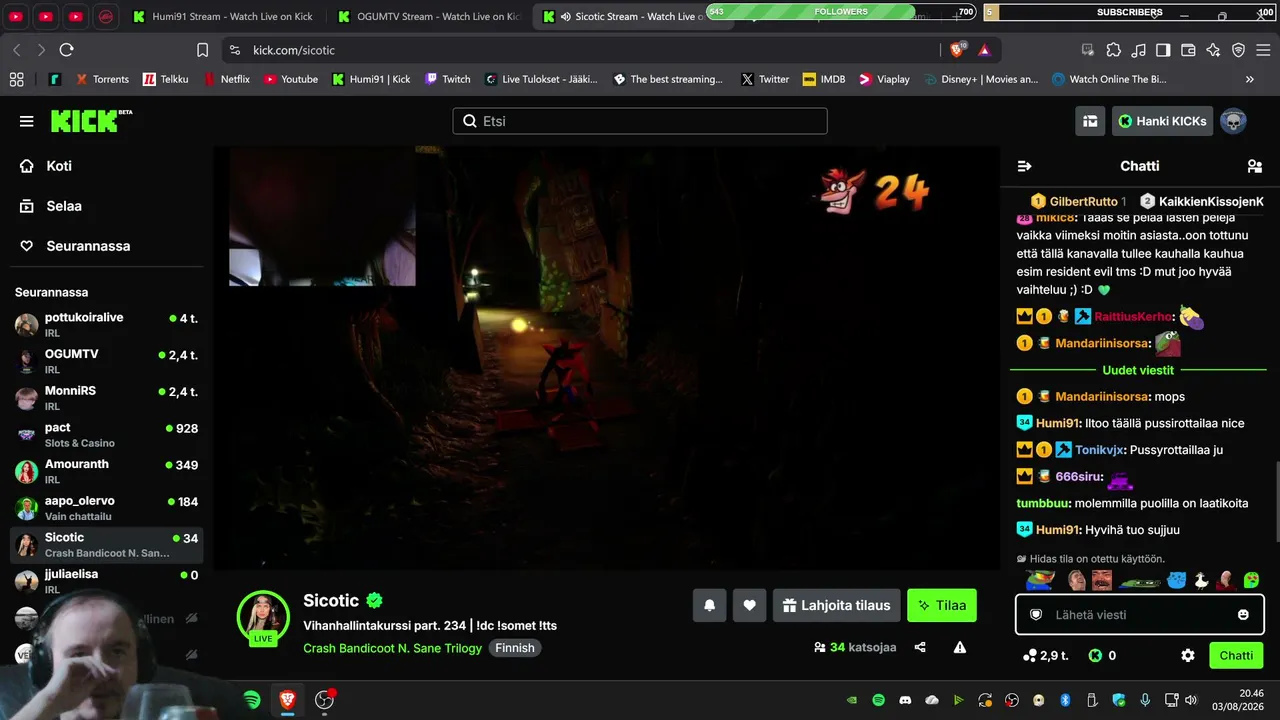Open the Brave Rewards triangle icon
Image resolution: width=1280 pixels, height=720 pixels.
pyautogui.click(x=984, y=50)
